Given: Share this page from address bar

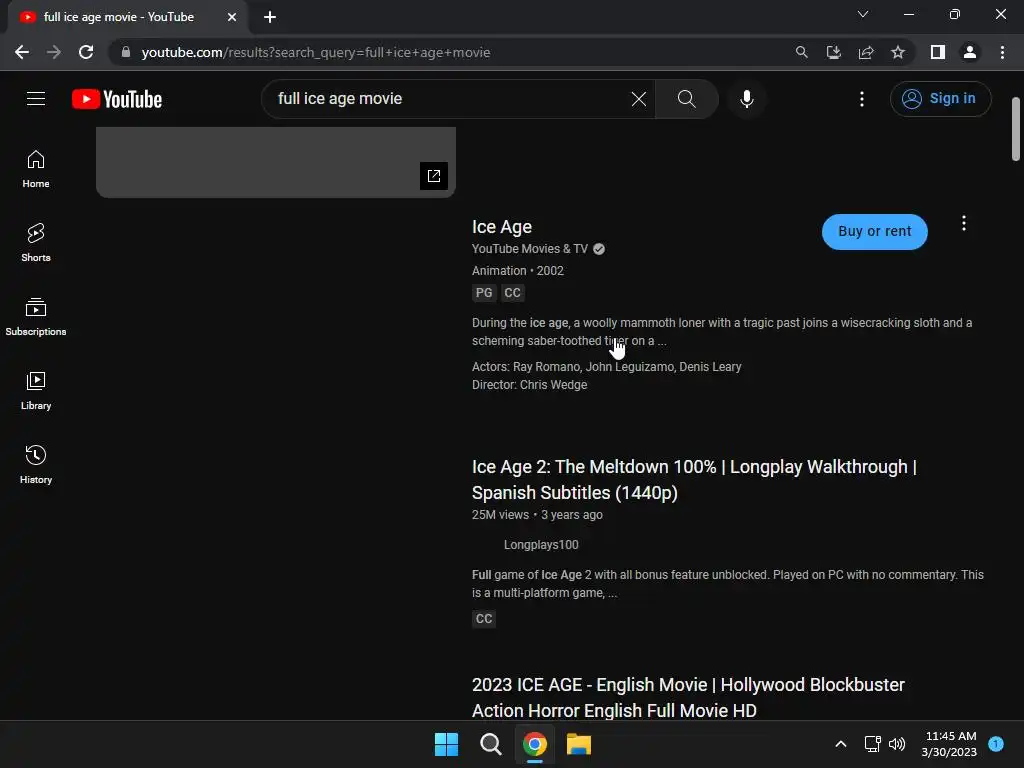Looking at the screenshot, I should click(866, 52).
